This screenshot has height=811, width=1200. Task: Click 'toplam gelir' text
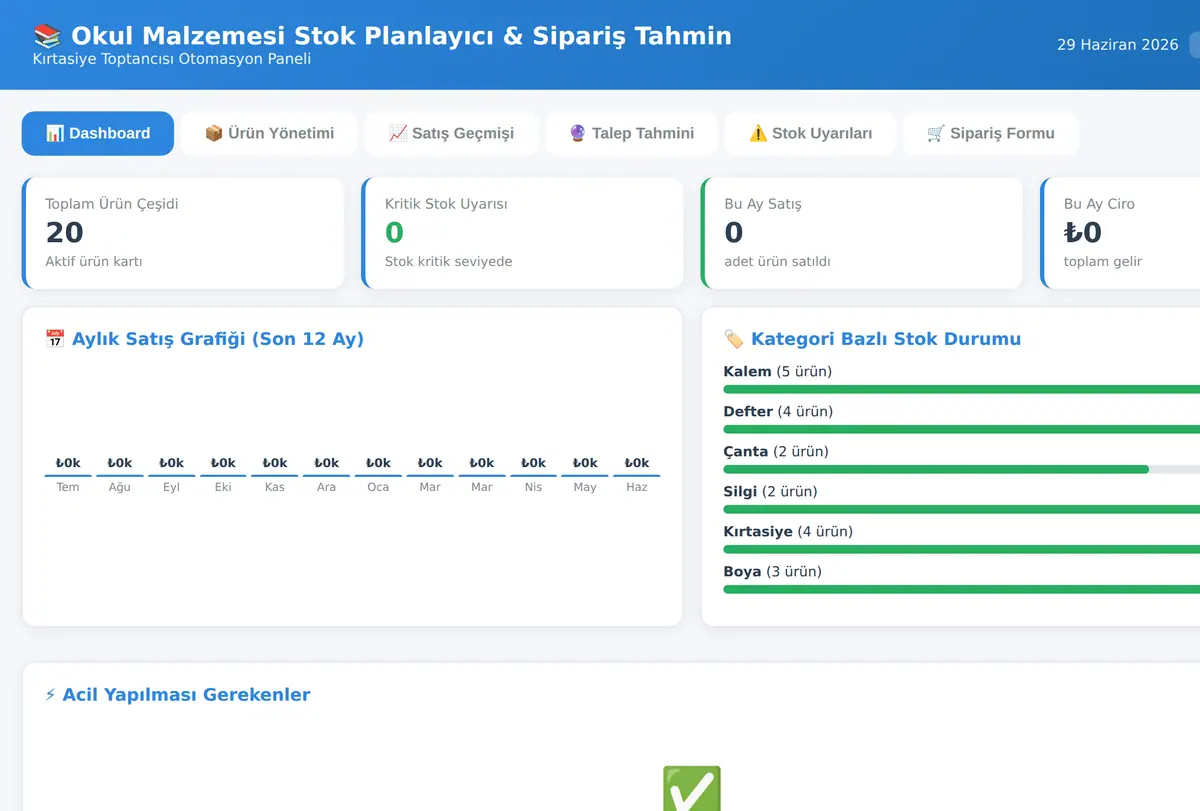[x=1103, y=262]
